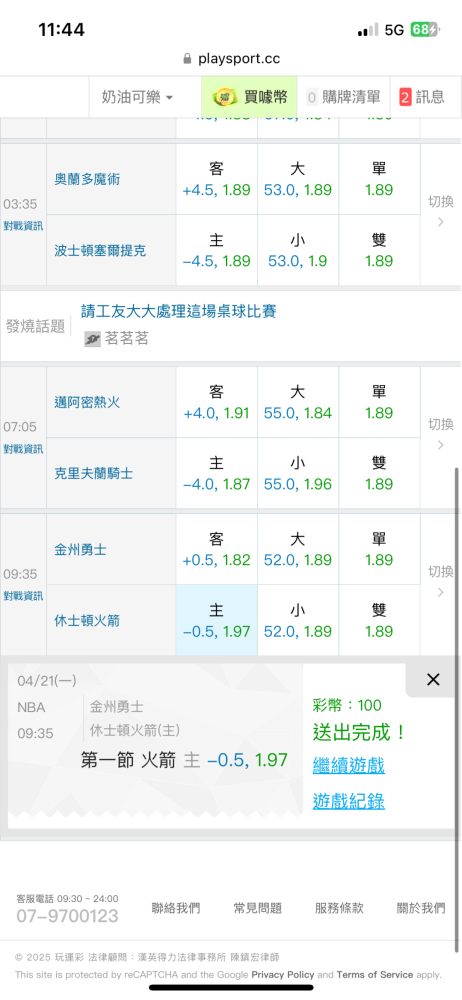
Task: Click the 茗茗茗 avatar icon
Action: click(93, 339)
